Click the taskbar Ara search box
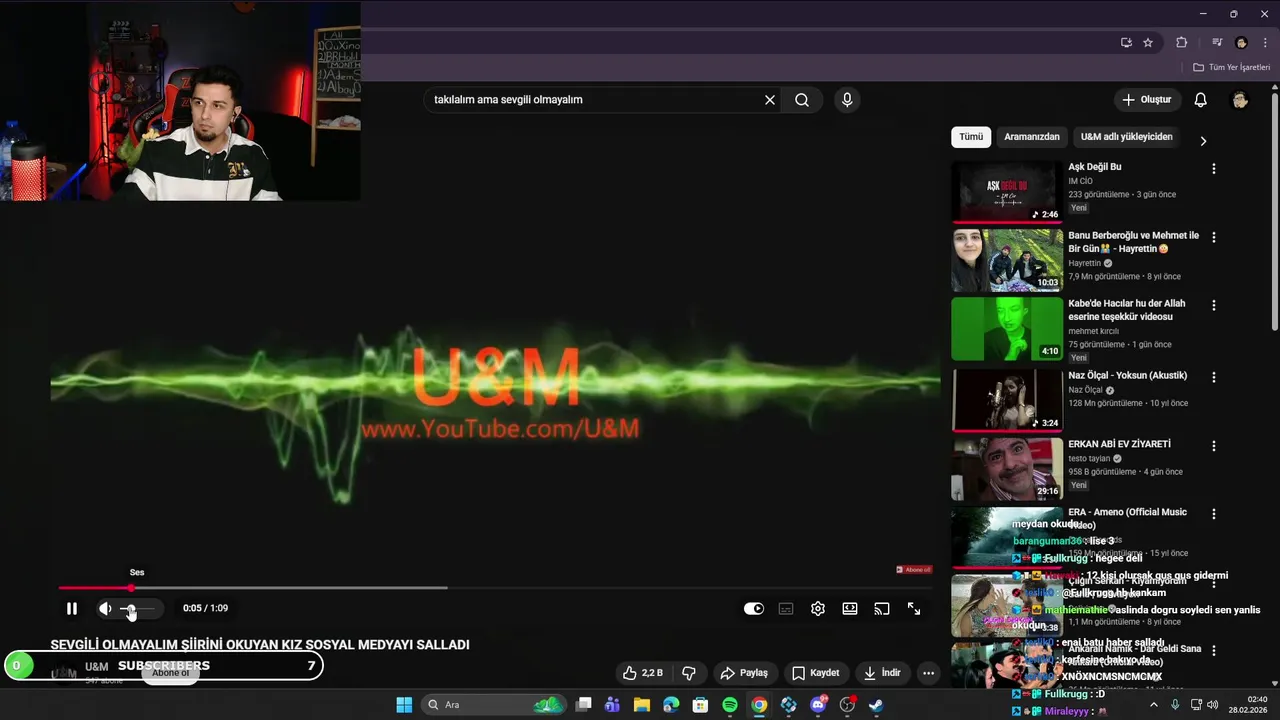Viewport: 1280px width, 720px height. pyautogui.click(x=494, y=705)
